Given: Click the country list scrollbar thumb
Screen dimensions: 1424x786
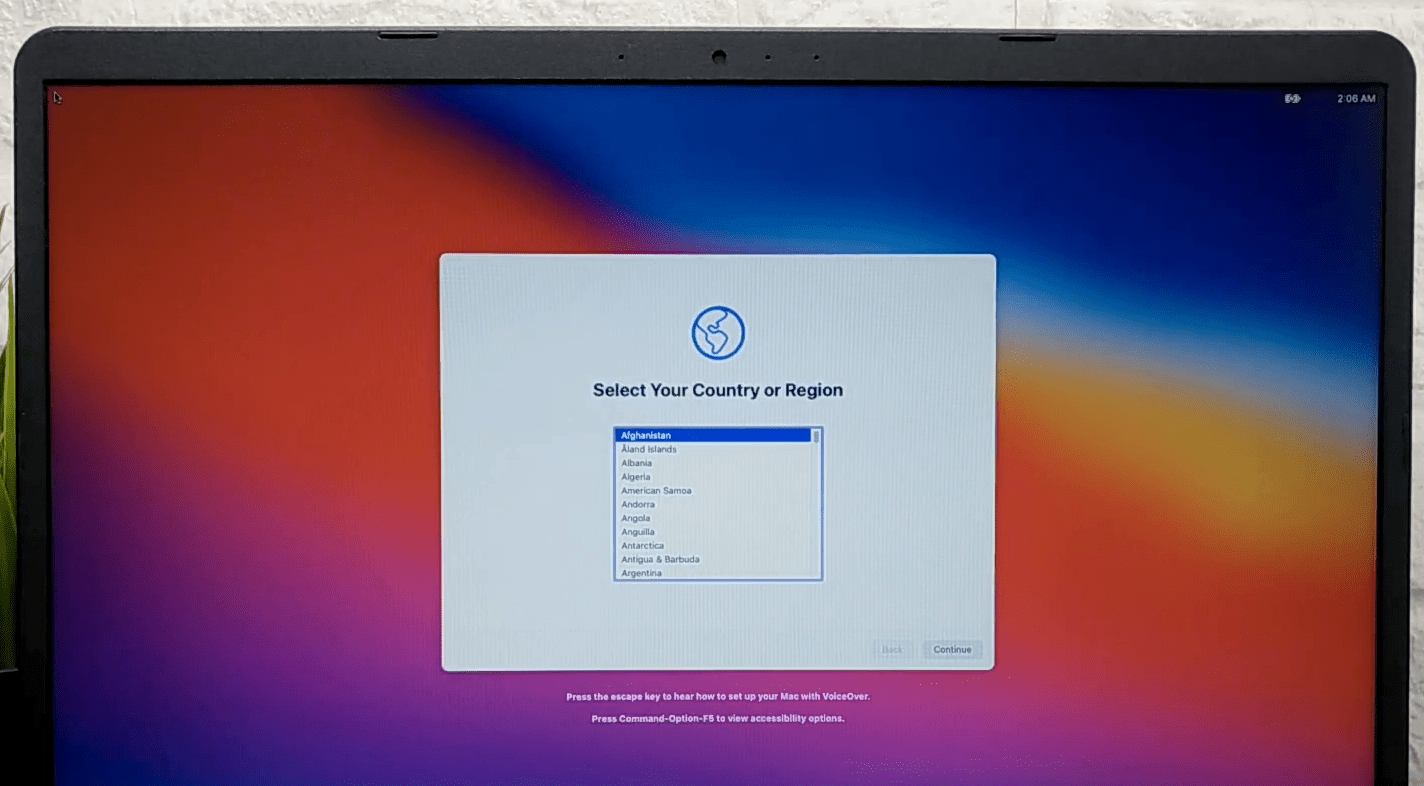Looking at the screenshot, I should 817,437.
